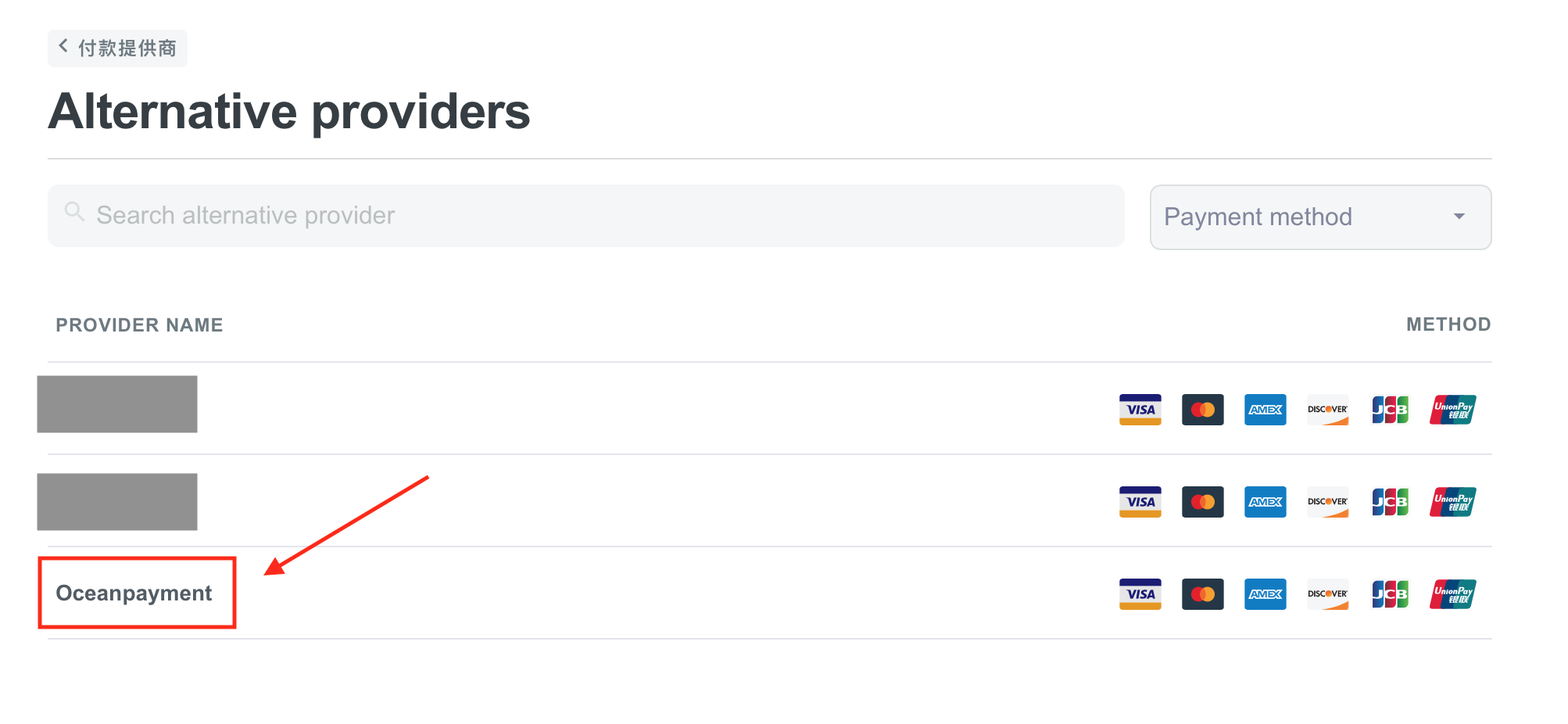The height and width of the screenshot is (724, 1568).
Task: Click the Visa icon in the first provider row
Action: point(1140,410)
